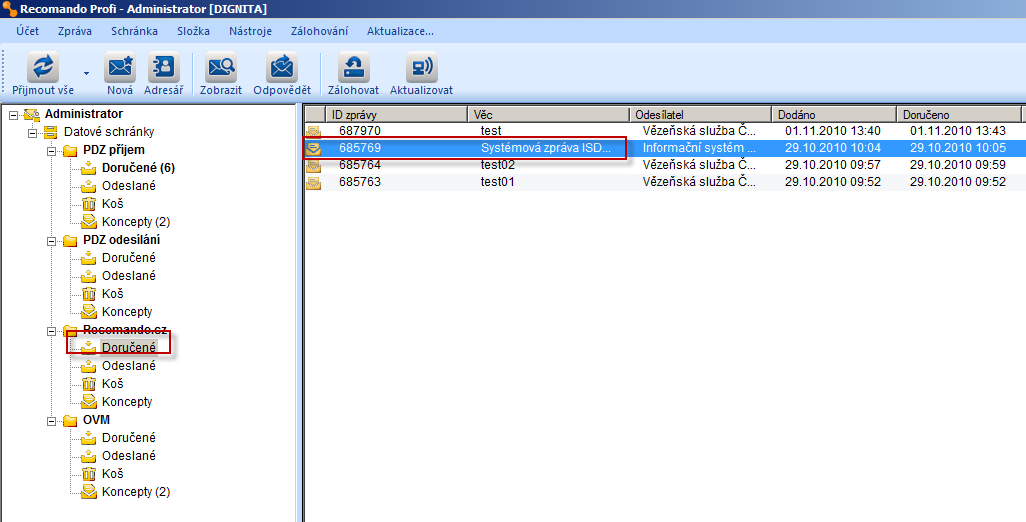Click sender Informační systém ...
The height and width of the screenshot is (522, 1026).
(x=699, y=148)
